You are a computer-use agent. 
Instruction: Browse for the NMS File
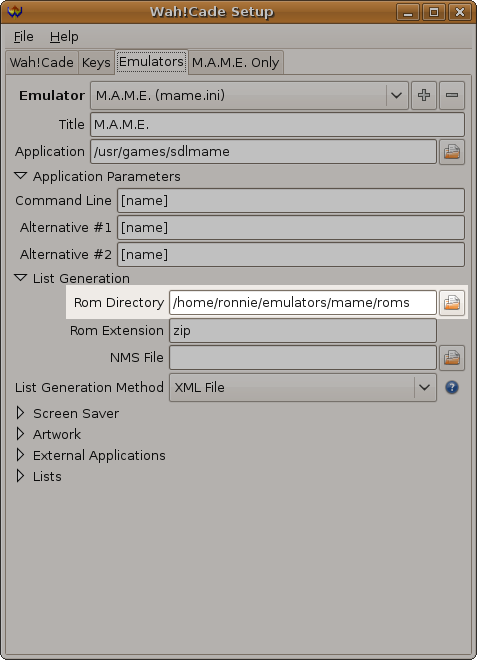452,358
